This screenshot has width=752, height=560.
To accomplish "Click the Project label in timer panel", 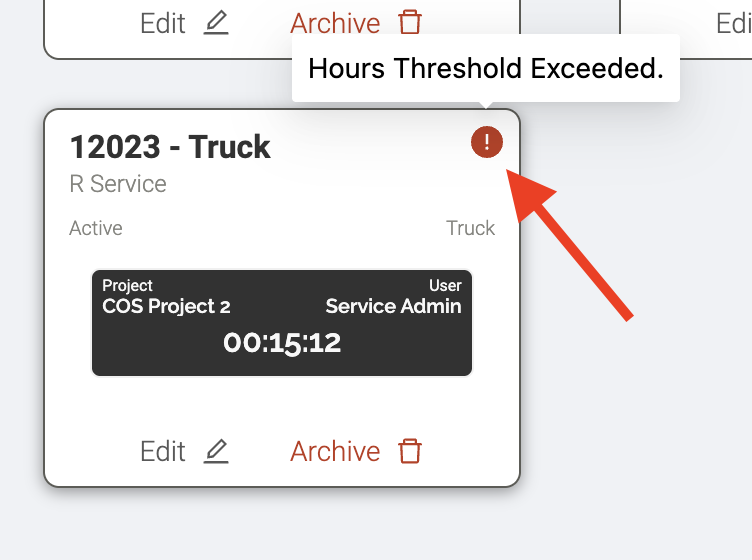I will pos(127,285).
